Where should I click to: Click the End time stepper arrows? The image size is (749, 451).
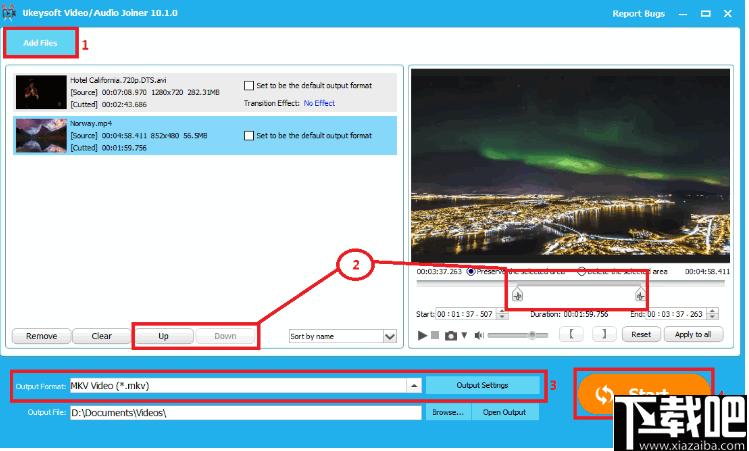712,314
